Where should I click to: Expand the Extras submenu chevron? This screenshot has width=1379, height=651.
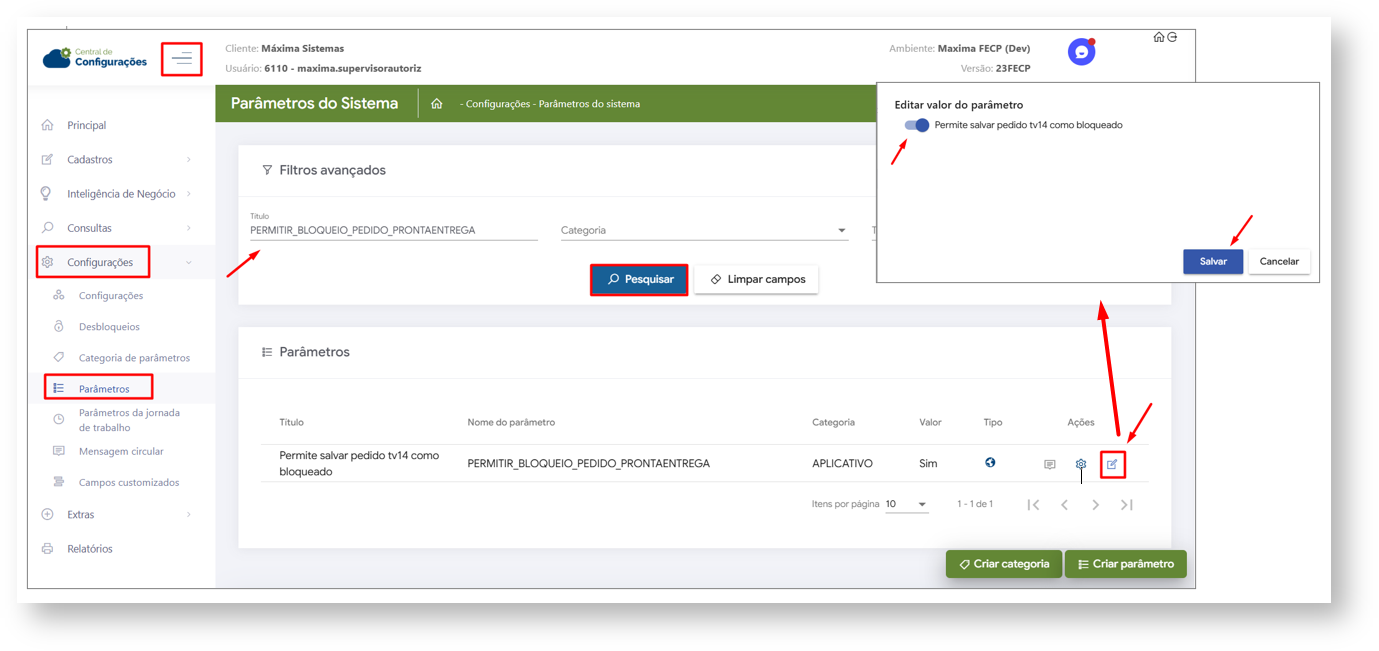(189, 514)
